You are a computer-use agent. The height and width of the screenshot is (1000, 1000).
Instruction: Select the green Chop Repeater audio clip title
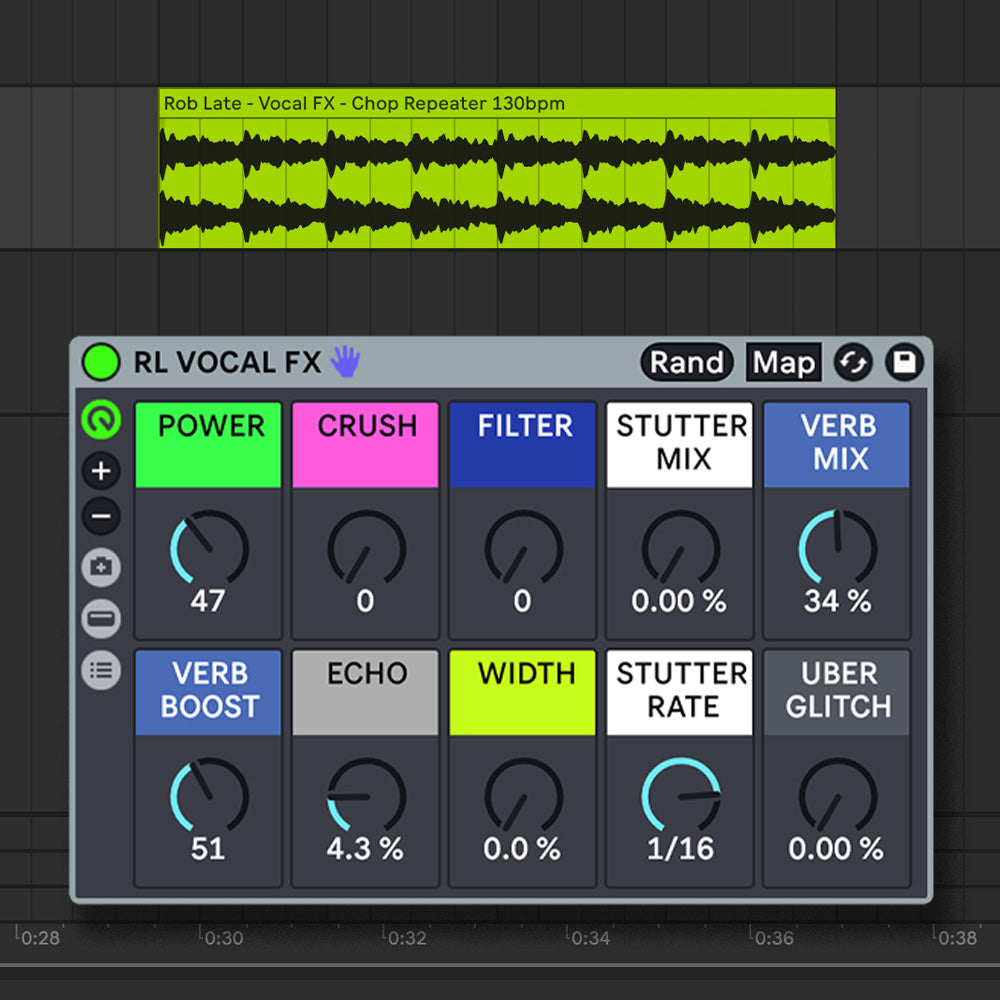[x=365, y=103]
